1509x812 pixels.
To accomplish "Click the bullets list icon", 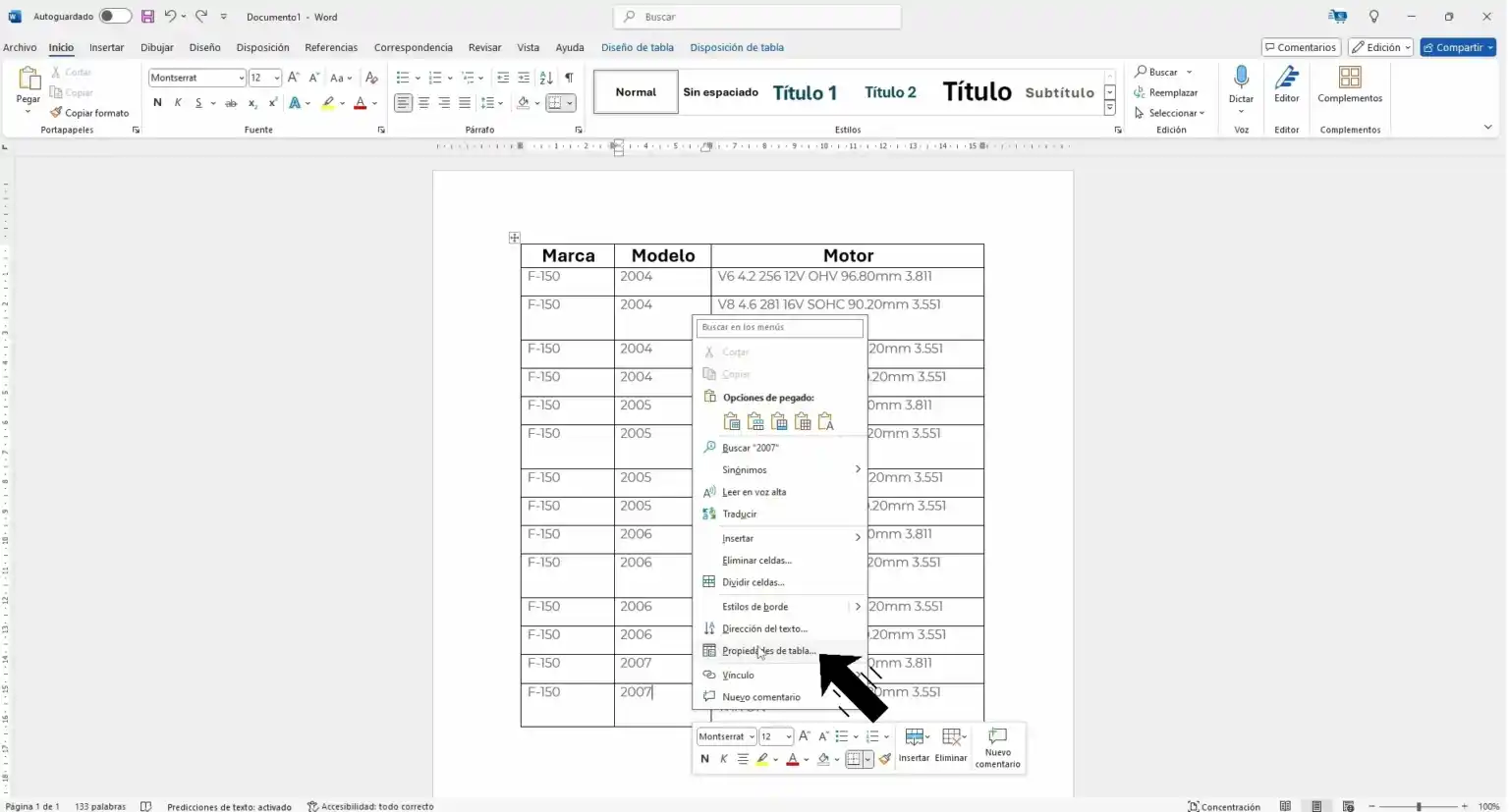I will [403, 78].
